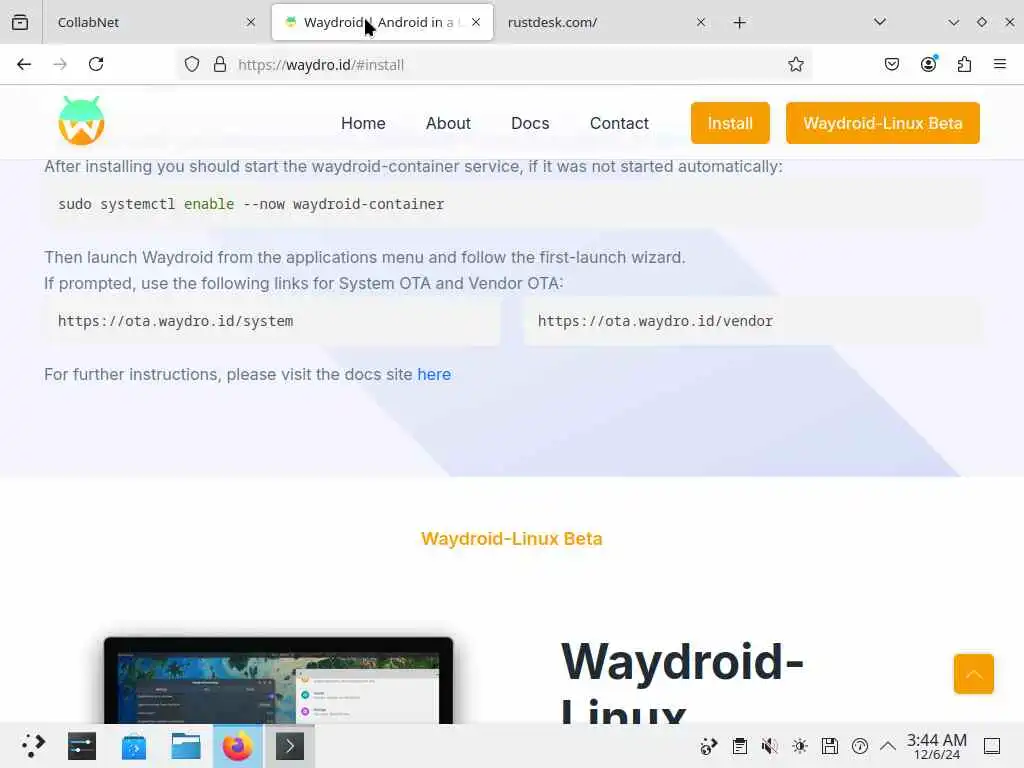This screenshot has height=768, width=1024.
Task: Open Dolphin file manager from taskbar
Action: pyautogui.click(x=185, y=746)
